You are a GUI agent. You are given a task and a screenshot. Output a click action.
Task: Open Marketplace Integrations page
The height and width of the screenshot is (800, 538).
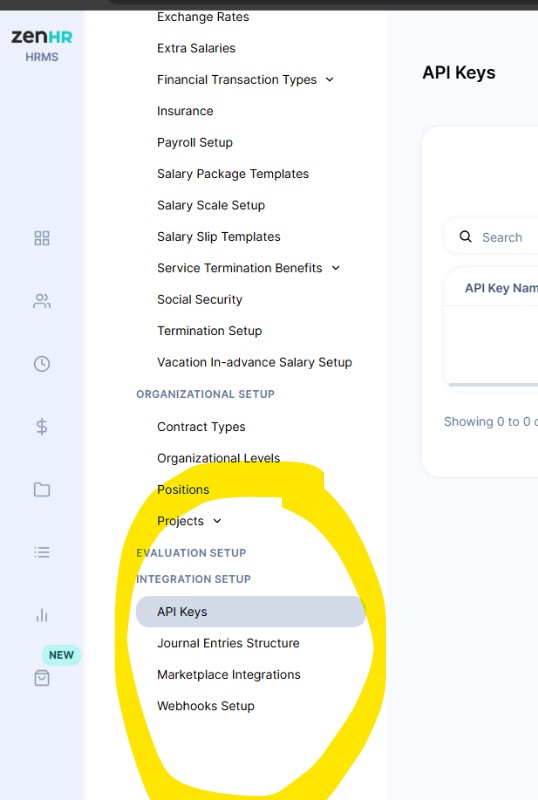pyautogui.click(x=229, y=674)
